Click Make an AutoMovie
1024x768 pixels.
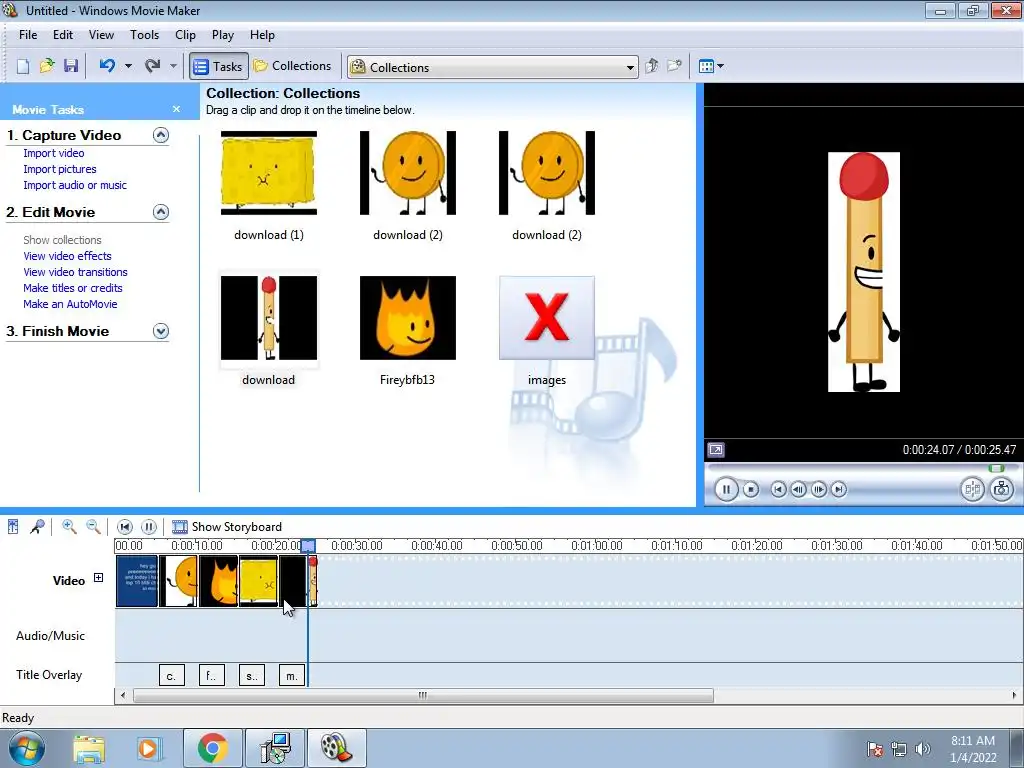pos(71,304)
